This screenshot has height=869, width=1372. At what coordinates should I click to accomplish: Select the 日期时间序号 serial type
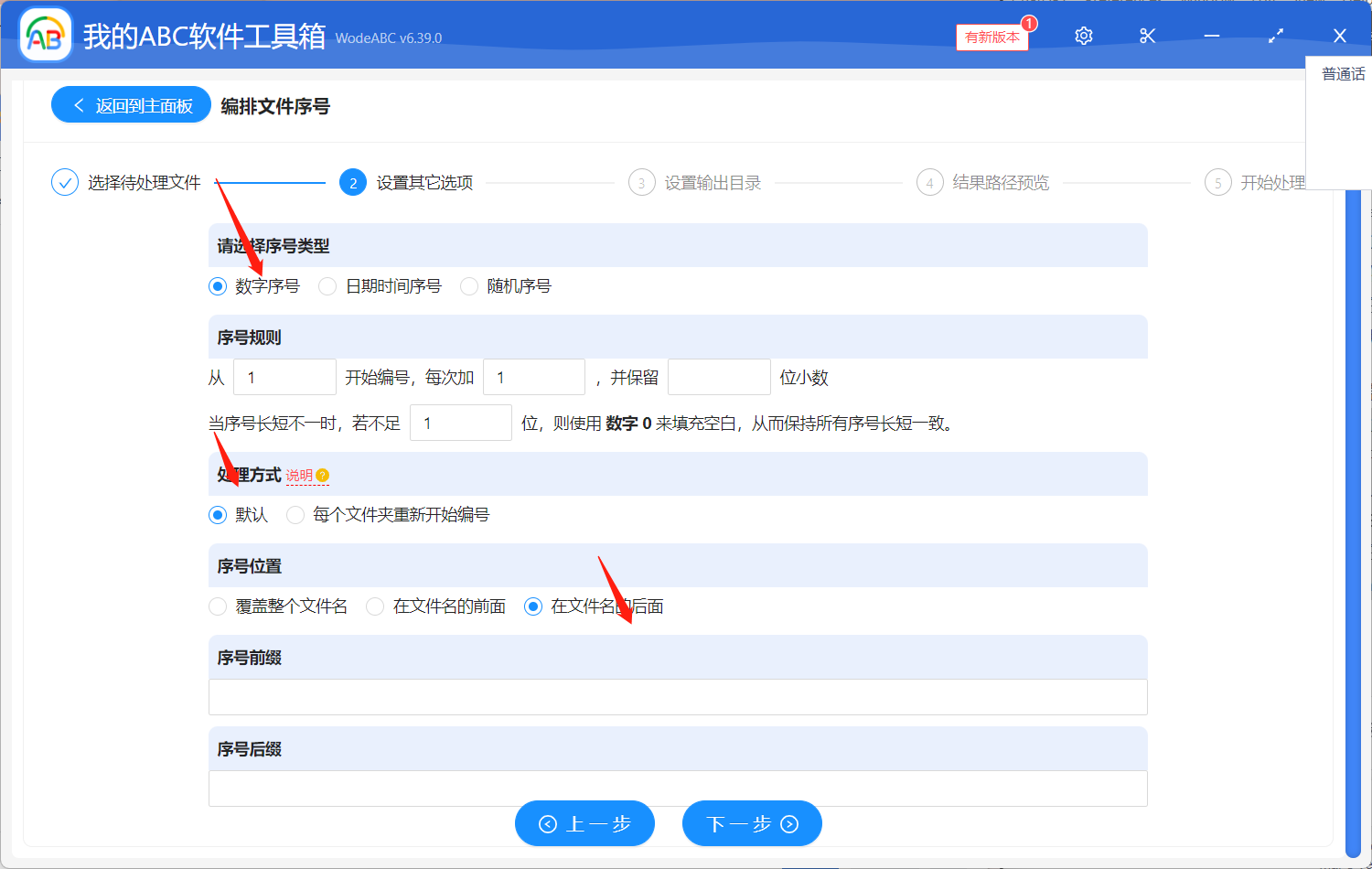coord(327,285)
